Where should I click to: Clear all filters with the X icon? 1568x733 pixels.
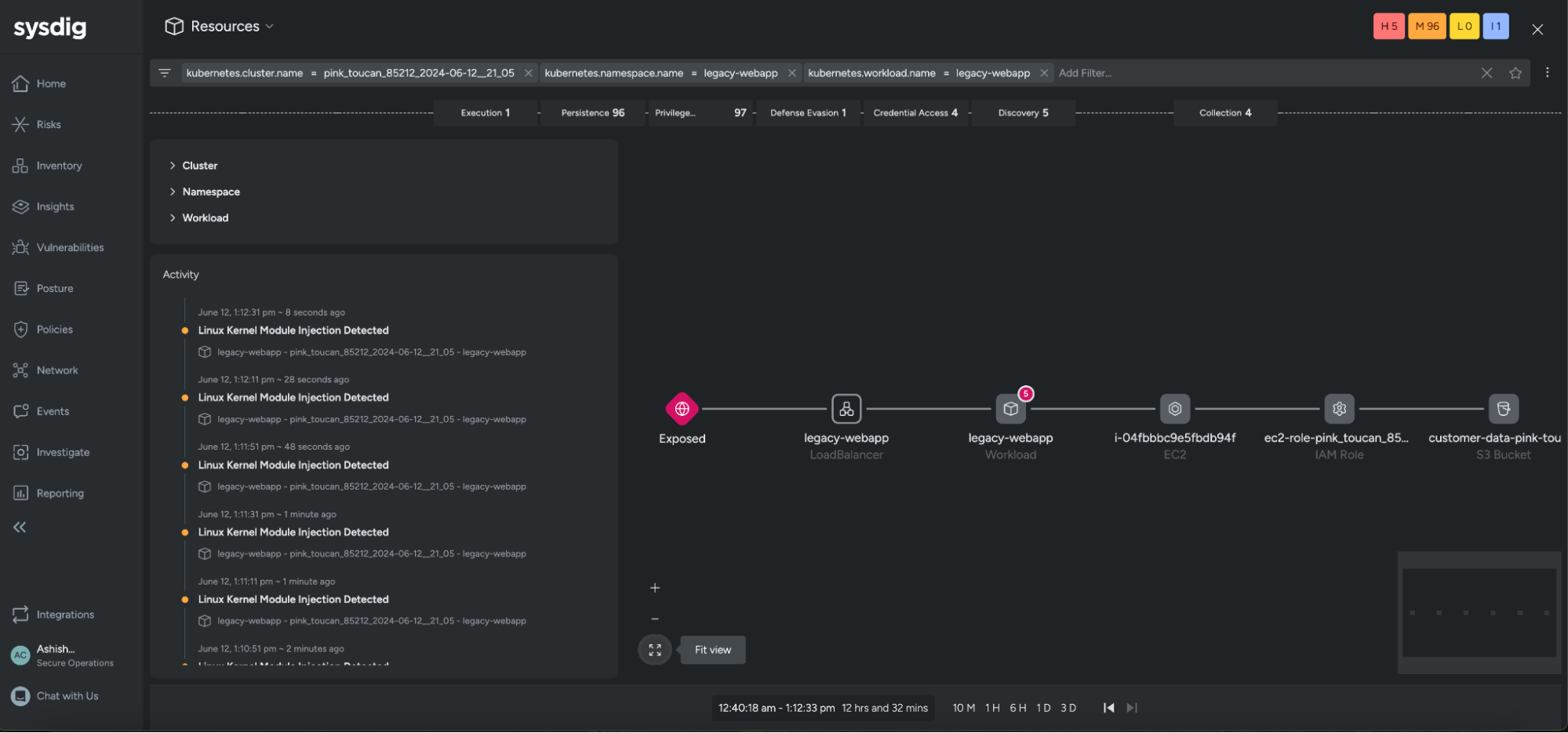1486,73
